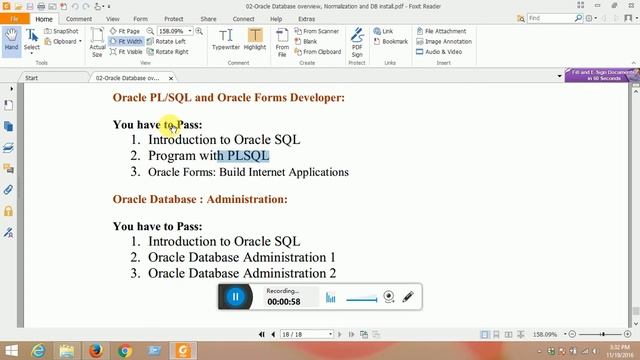The image size is (640, 360).
Task: Go to the first page
Action: tap(261, 334)
